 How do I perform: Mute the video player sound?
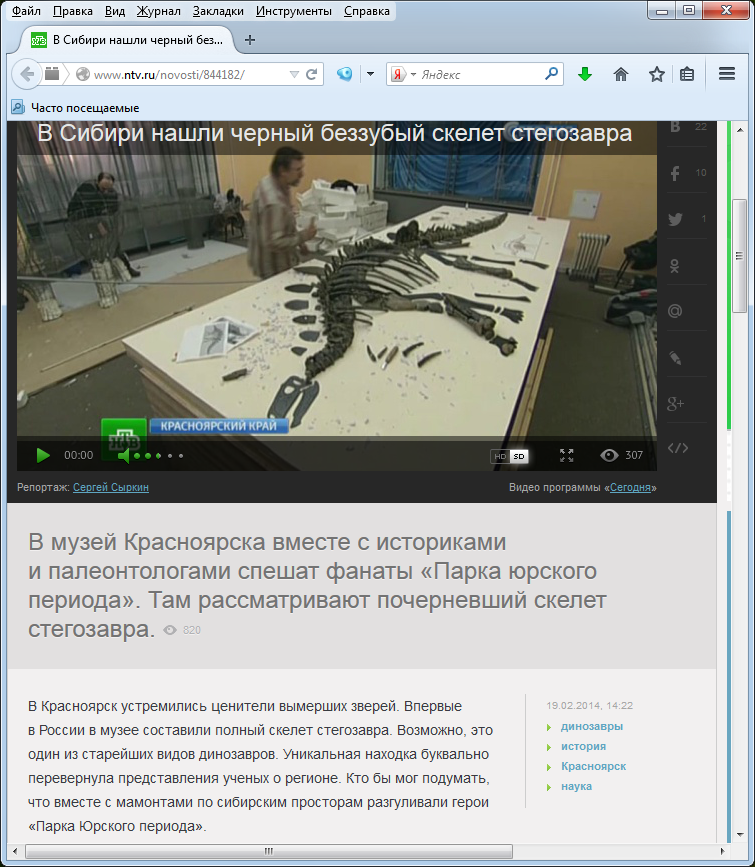124,456
